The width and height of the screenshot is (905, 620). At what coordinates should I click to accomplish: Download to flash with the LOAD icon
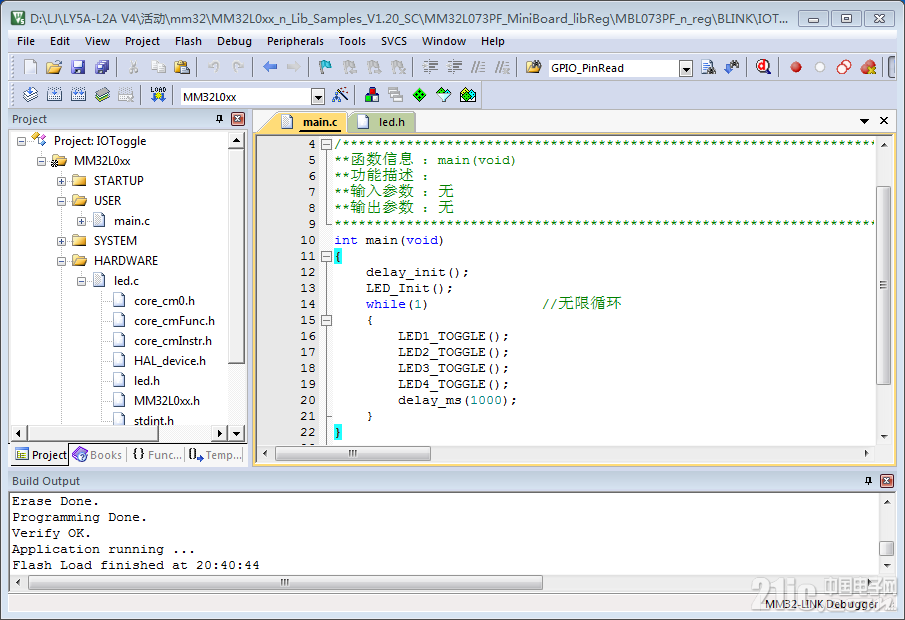[x=158, y=95]
